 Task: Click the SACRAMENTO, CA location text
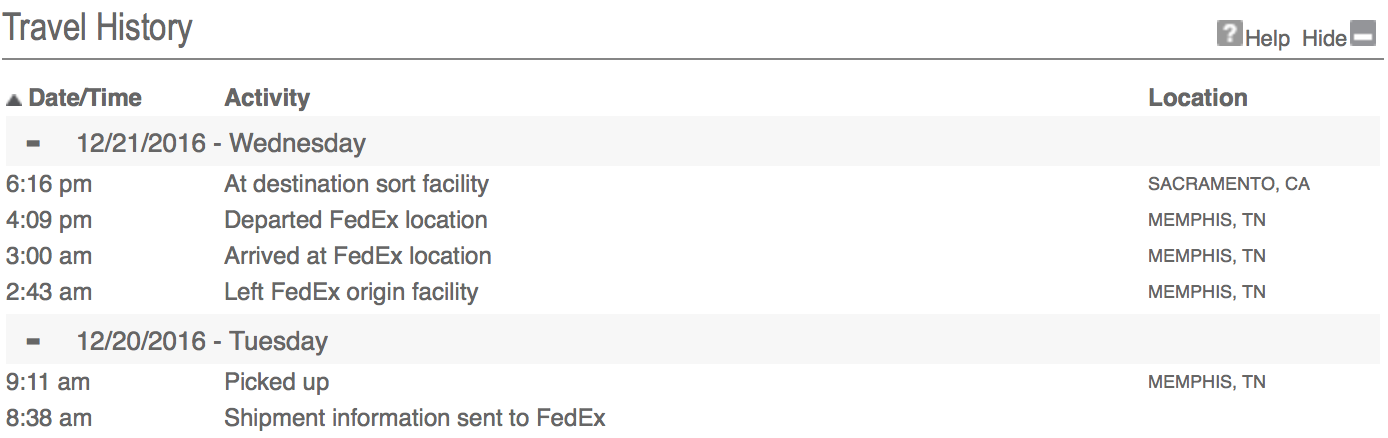[1229, 184]
